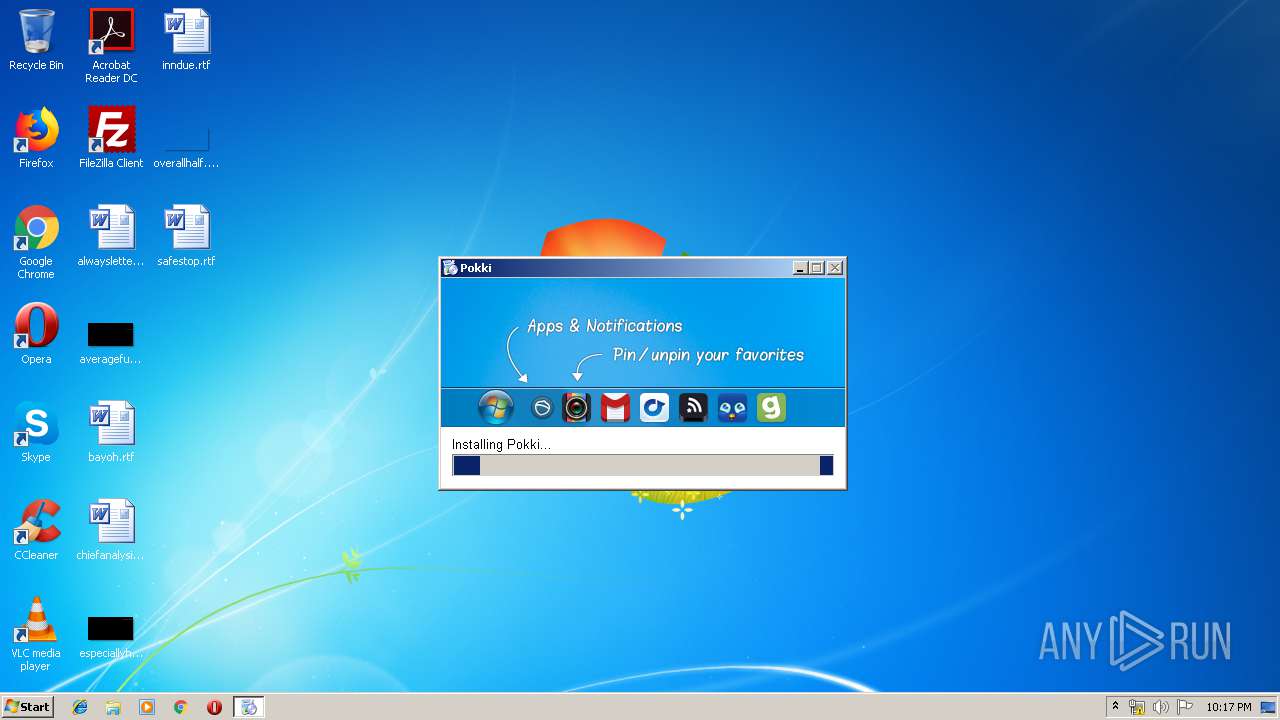1280x720 pixels.
Task: Launch FileZilla Client shortcut
Action: pyautogui.click(x=111, y=138)
